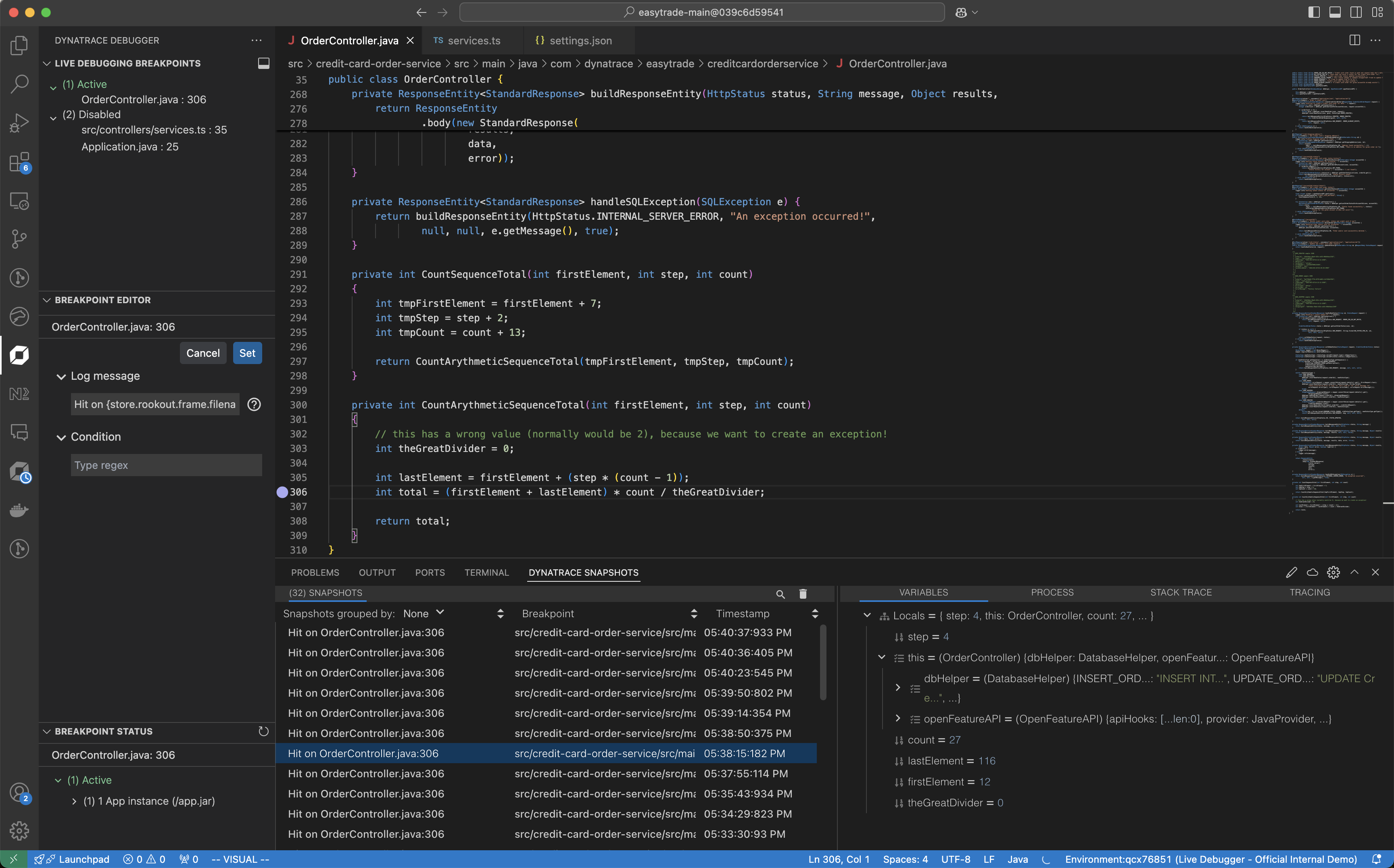1394x868 pixels.
Task: Open snapshot settings via the gear icon
Action: point(1333,572)
